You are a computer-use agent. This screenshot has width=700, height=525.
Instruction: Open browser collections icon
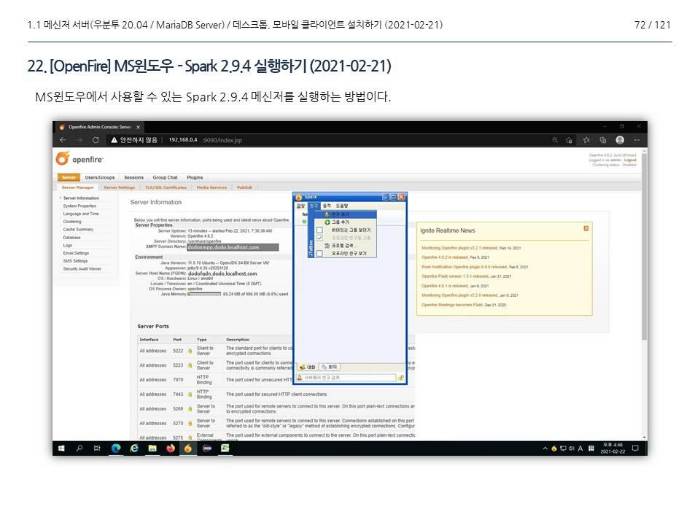pyautogui.click(x=603, y=140)
